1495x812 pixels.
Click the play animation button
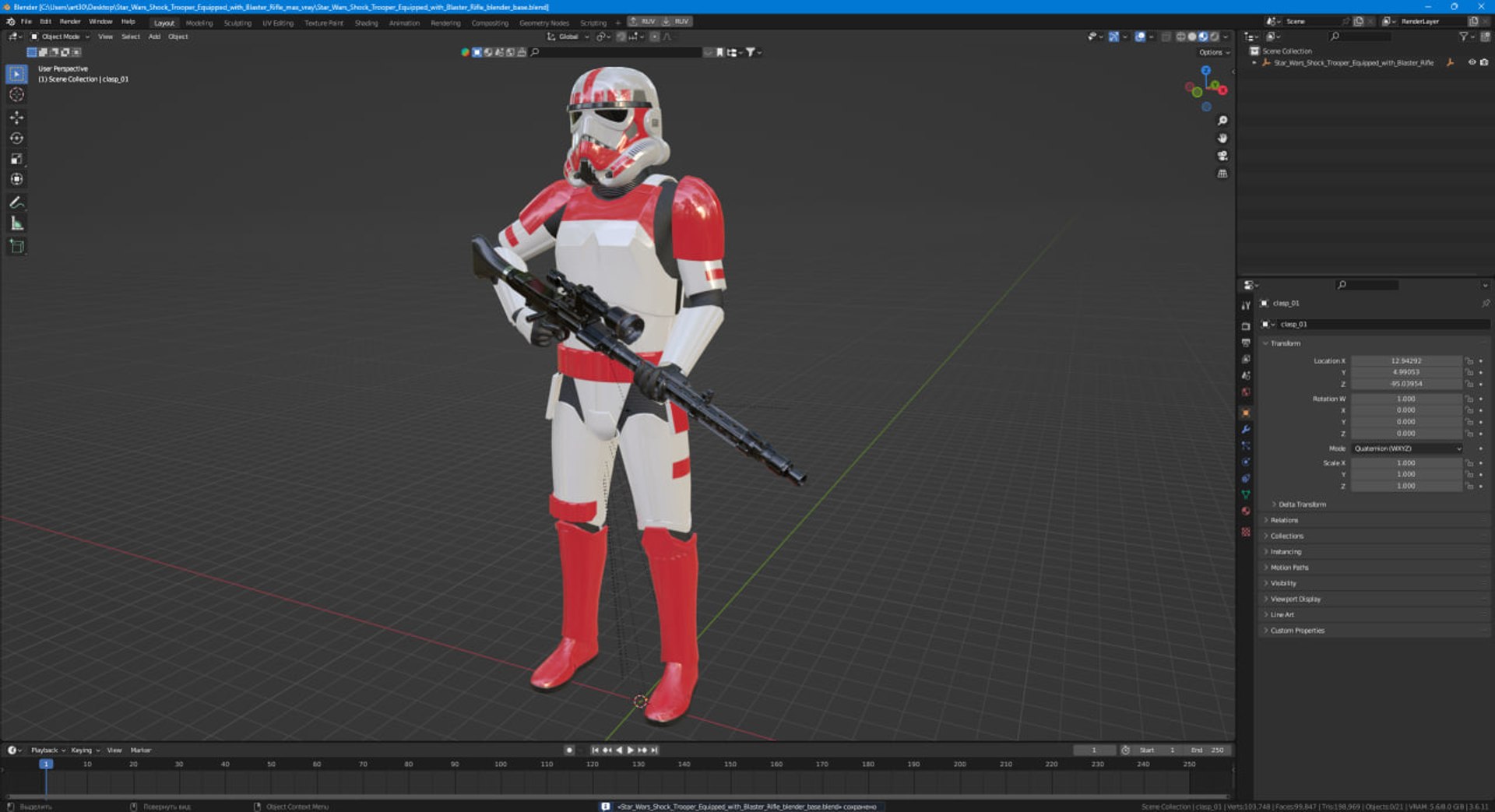click(630, 750)
